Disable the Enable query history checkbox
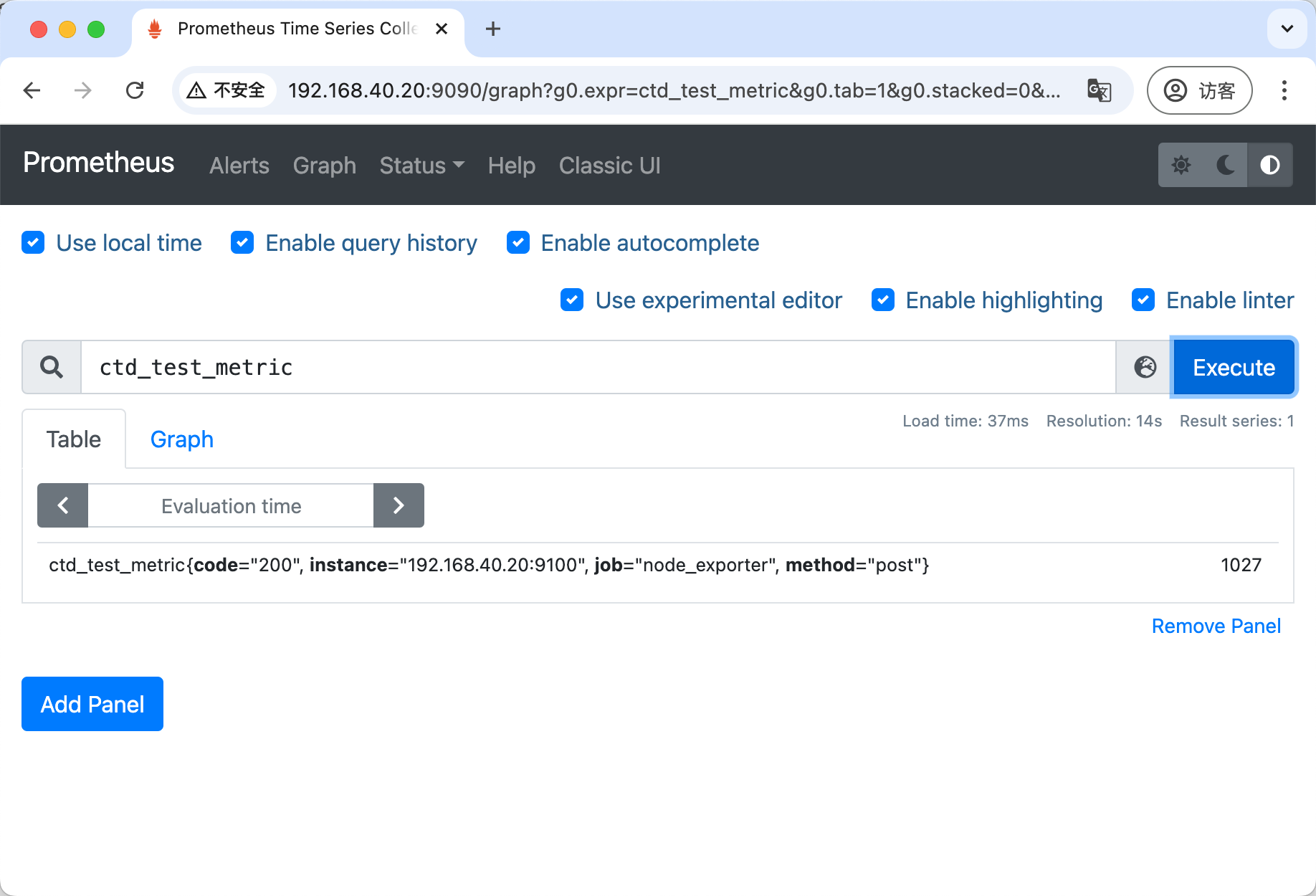Screen dimensions: 1316x896 click(242, 243)
